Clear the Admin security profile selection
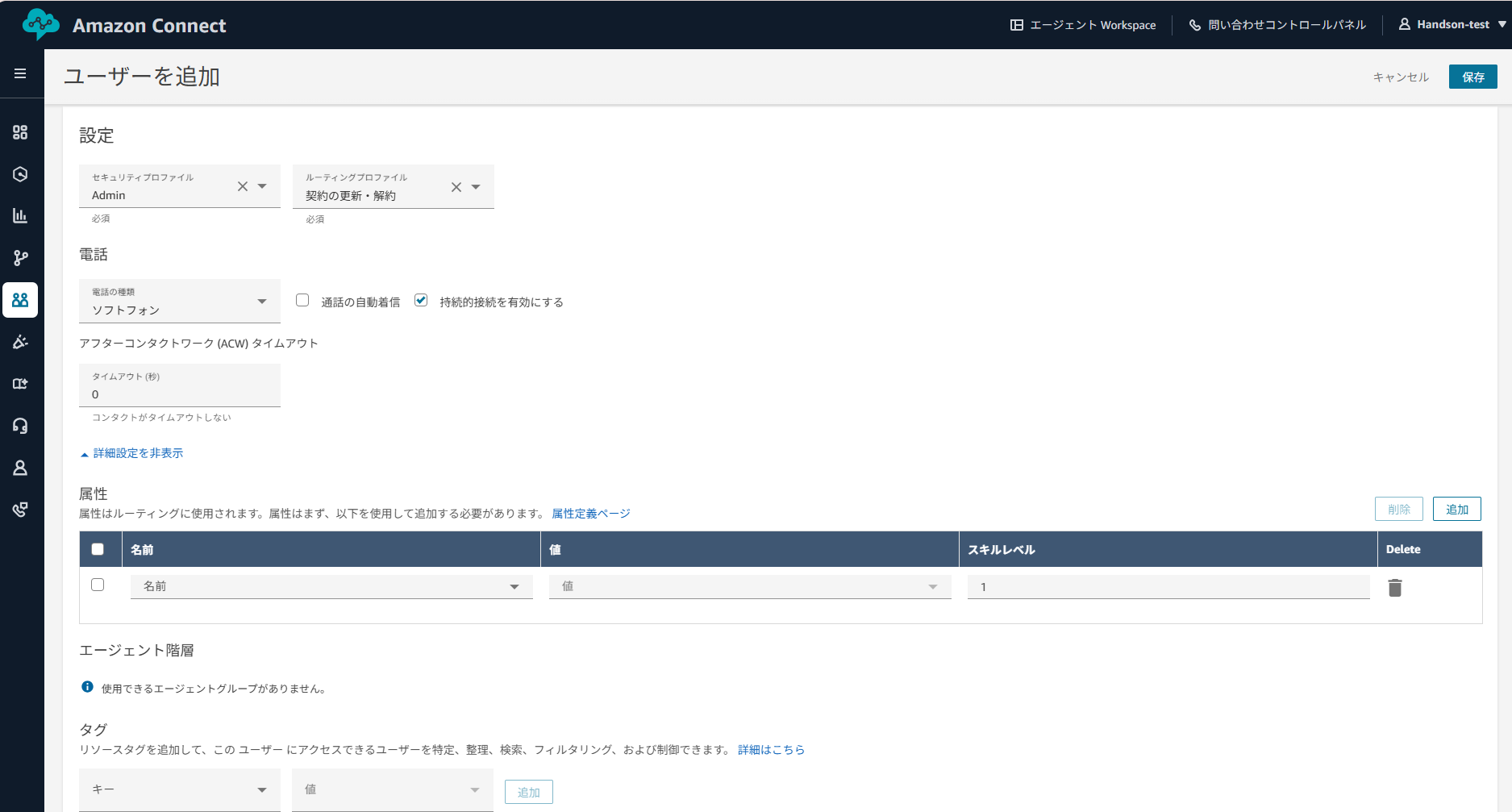Image resolution: width=1512 pixels, height=812 pixels. coord(243,186)
